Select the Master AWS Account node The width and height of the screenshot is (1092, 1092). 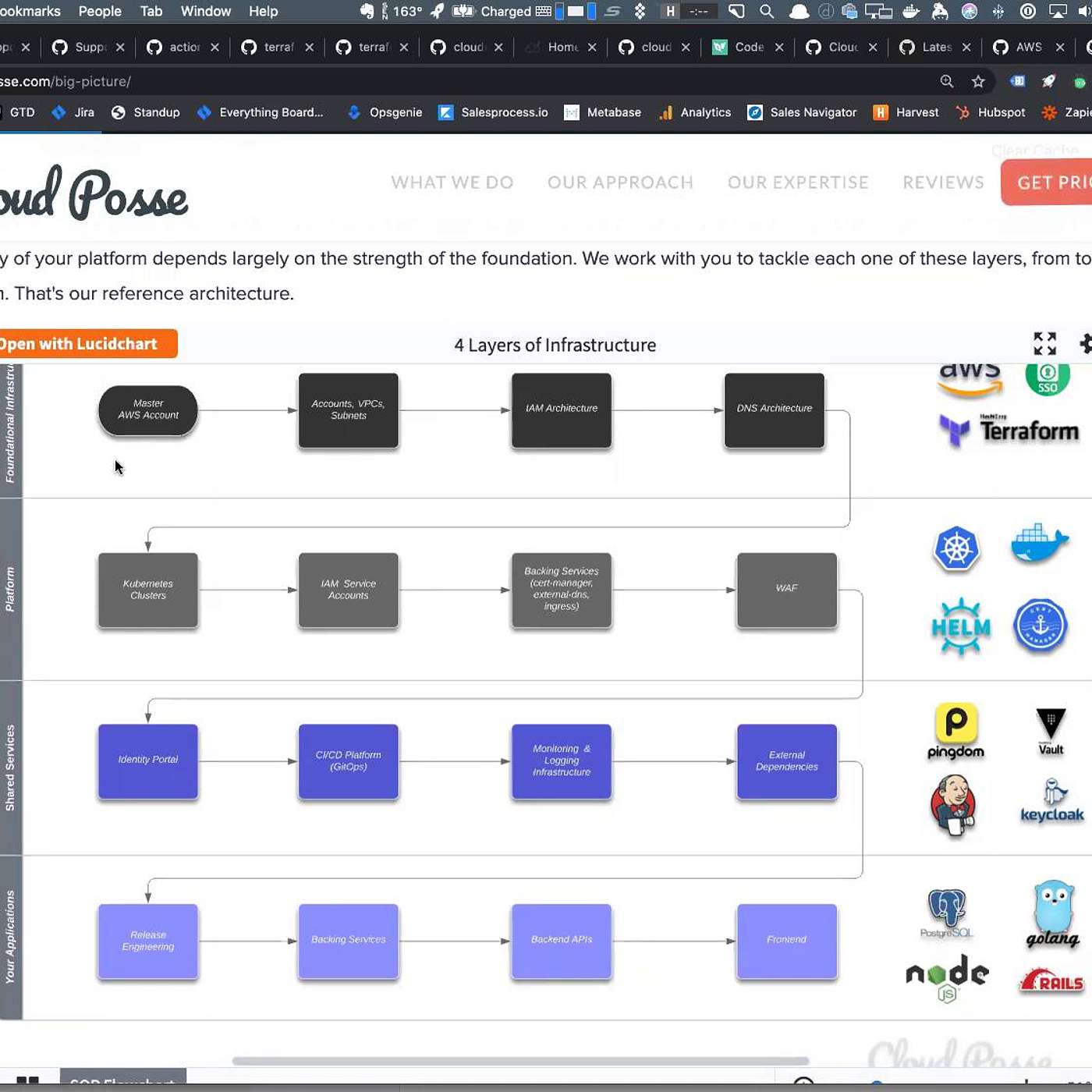(148, 410)
